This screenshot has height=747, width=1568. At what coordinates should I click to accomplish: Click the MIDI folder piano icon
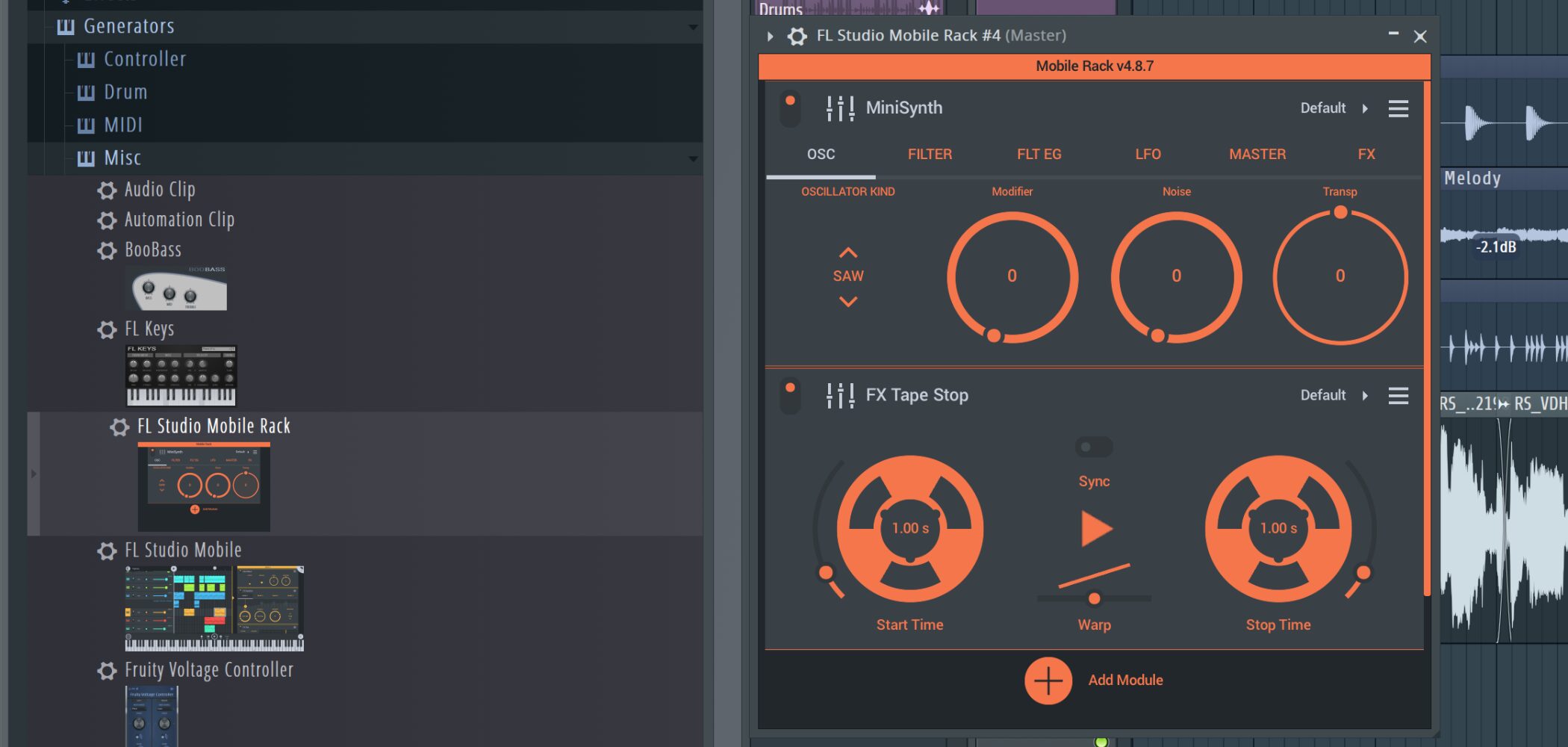pos(86,125)
